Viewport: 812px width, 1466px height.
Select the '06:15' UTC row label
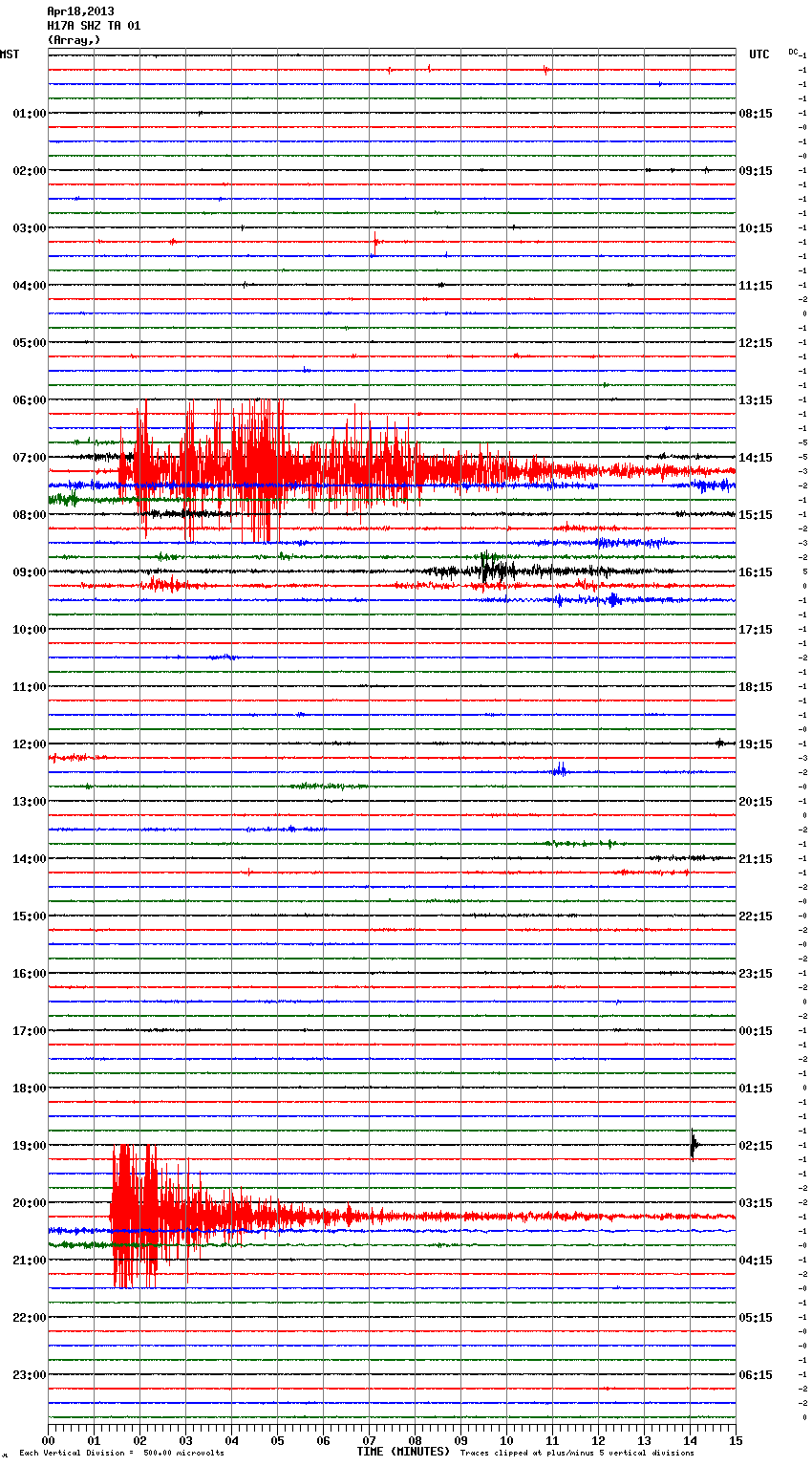[756, 1375]
